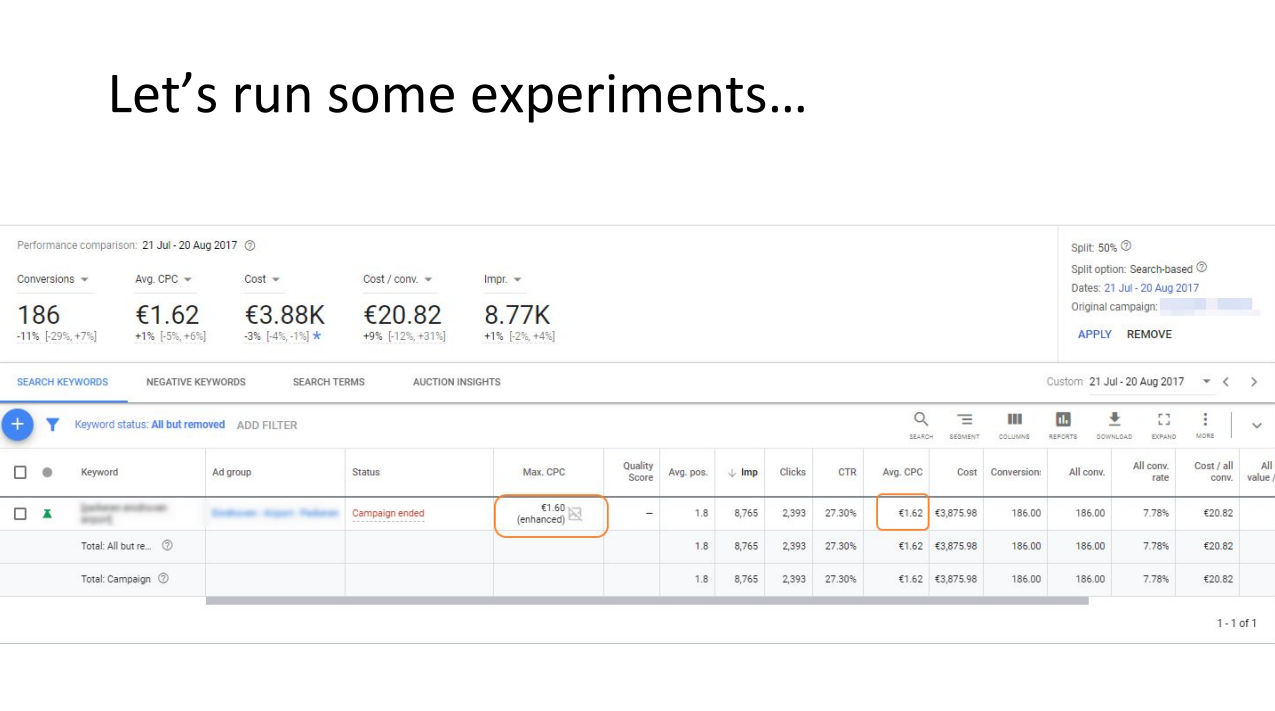Open the Columns selector

[1014, 425]
